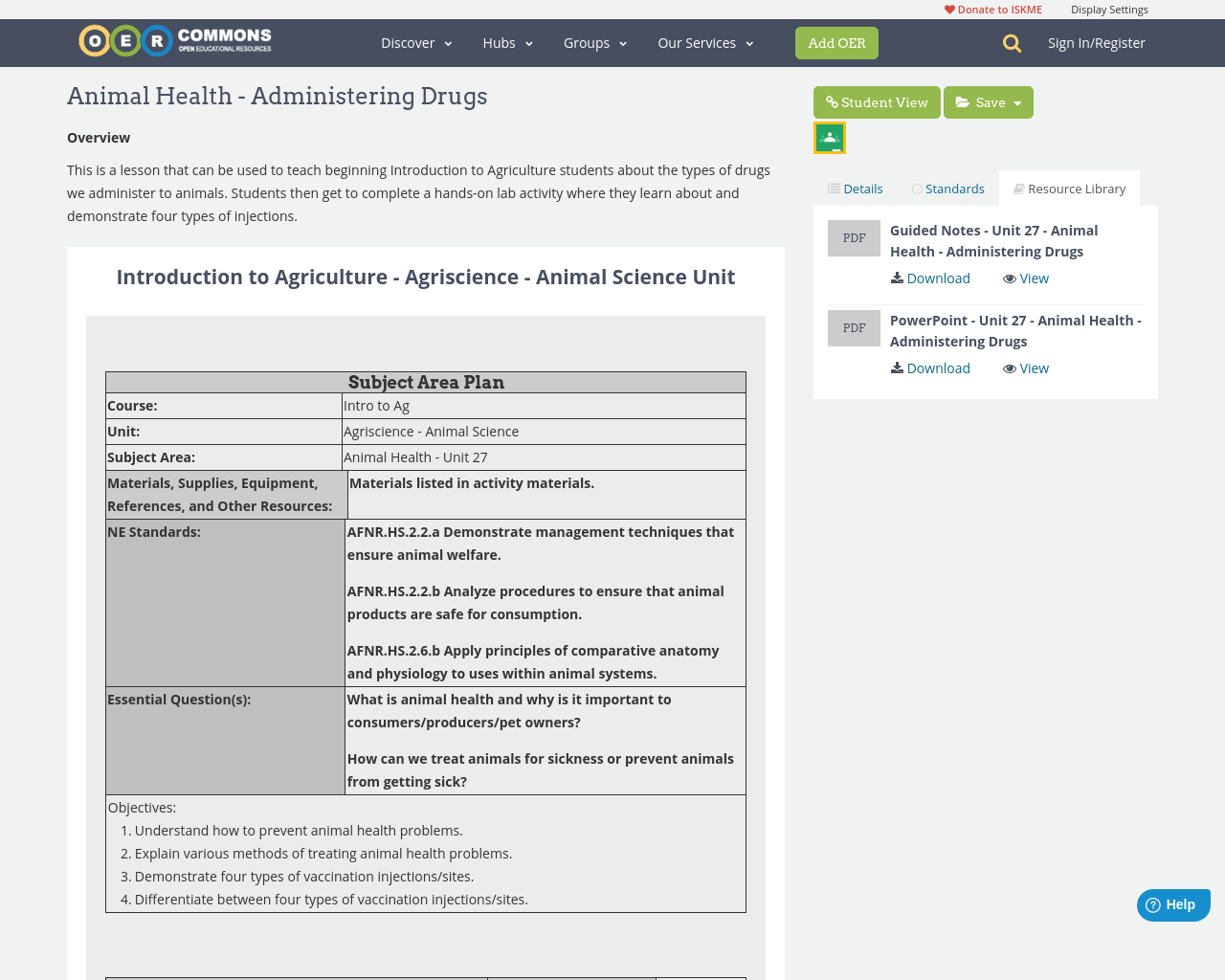Click Download under the PowerPoint resource
This screenshot has height=980, width=1225.
coord(929,367)
